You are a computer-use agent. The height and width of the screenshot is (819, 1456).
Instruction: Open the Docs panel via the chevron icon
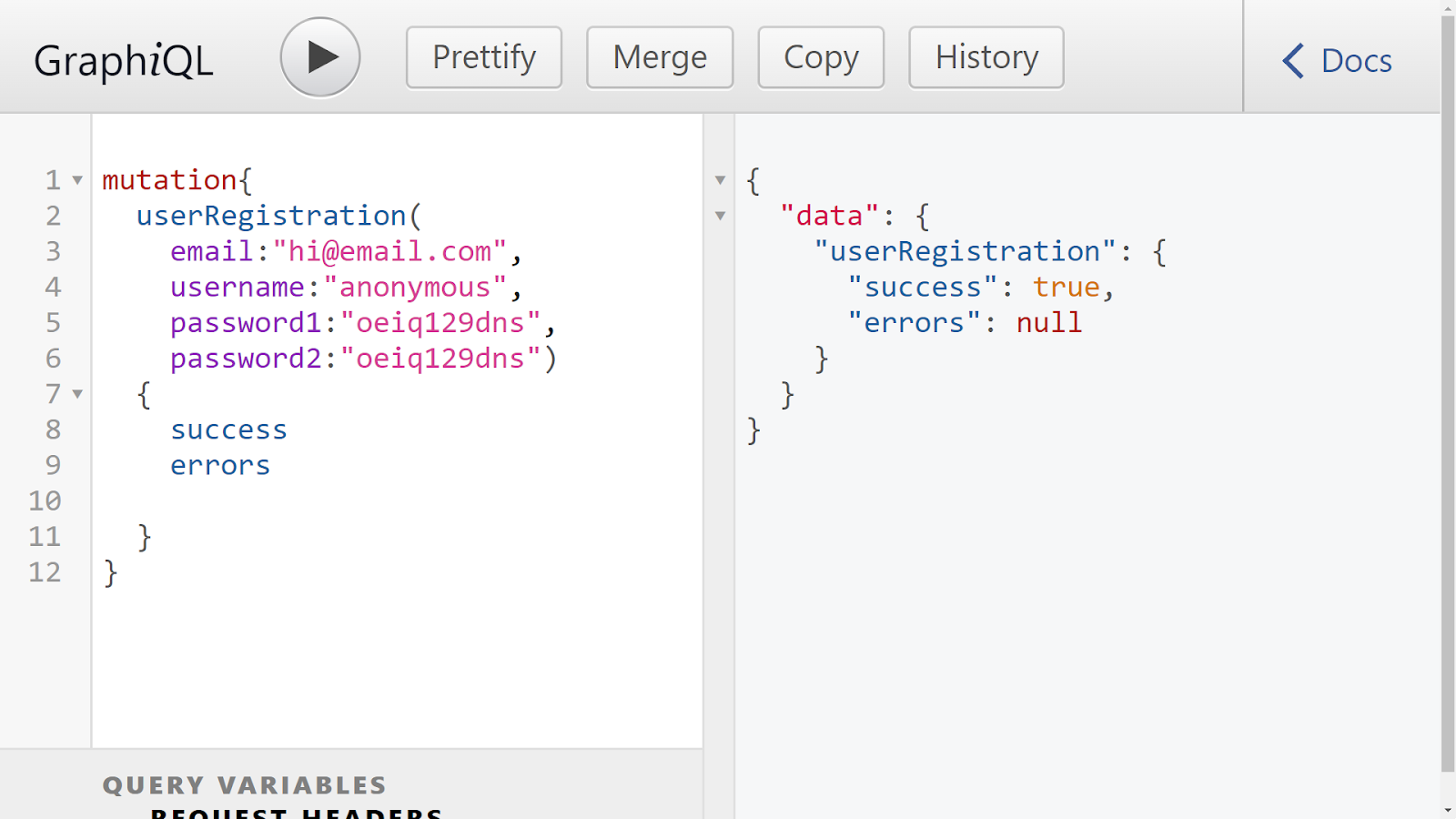click(1291, 60)
